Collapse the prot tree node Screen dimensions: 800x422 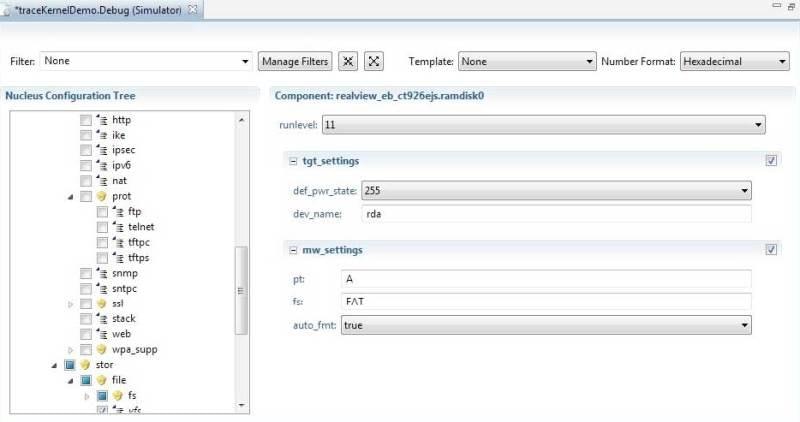click(x=70, y=197)
